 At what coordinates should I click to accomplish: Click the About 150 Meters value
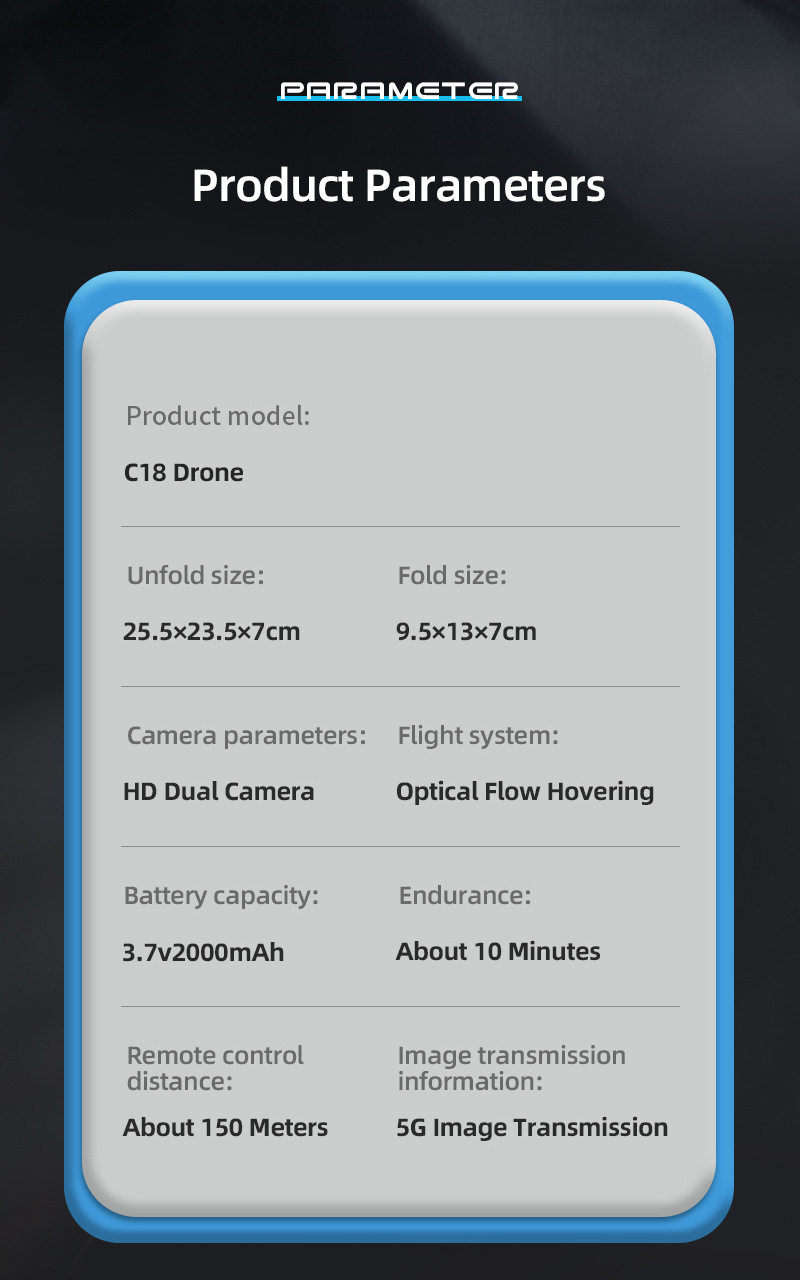click(x=225, y=1128)
